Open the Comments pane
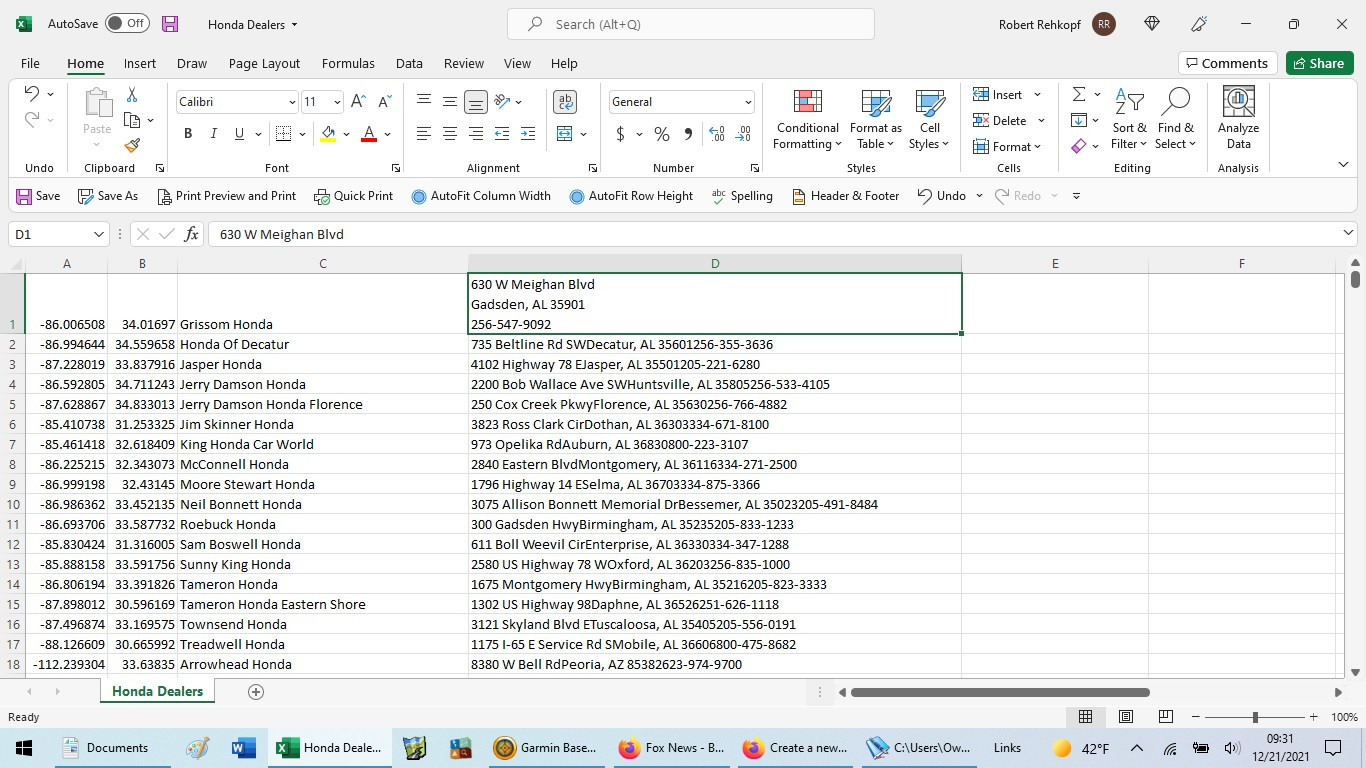 pos(1227,63)
